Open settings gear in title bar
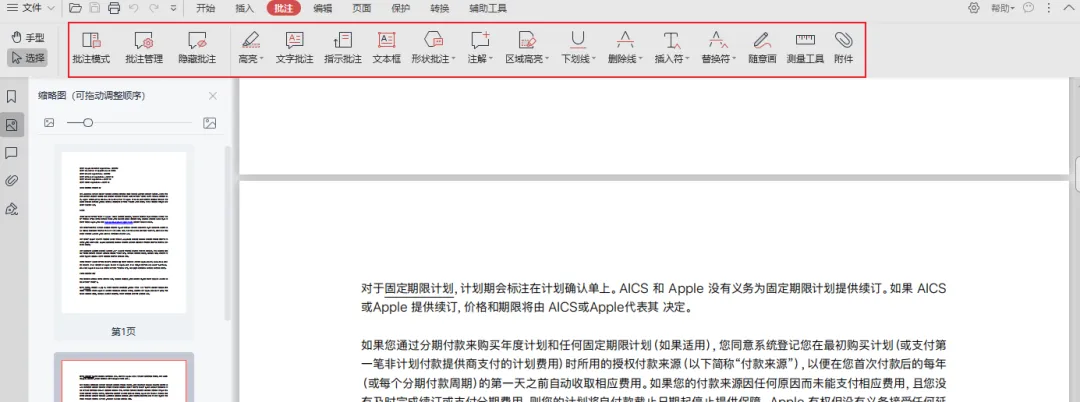 point(974,8)
